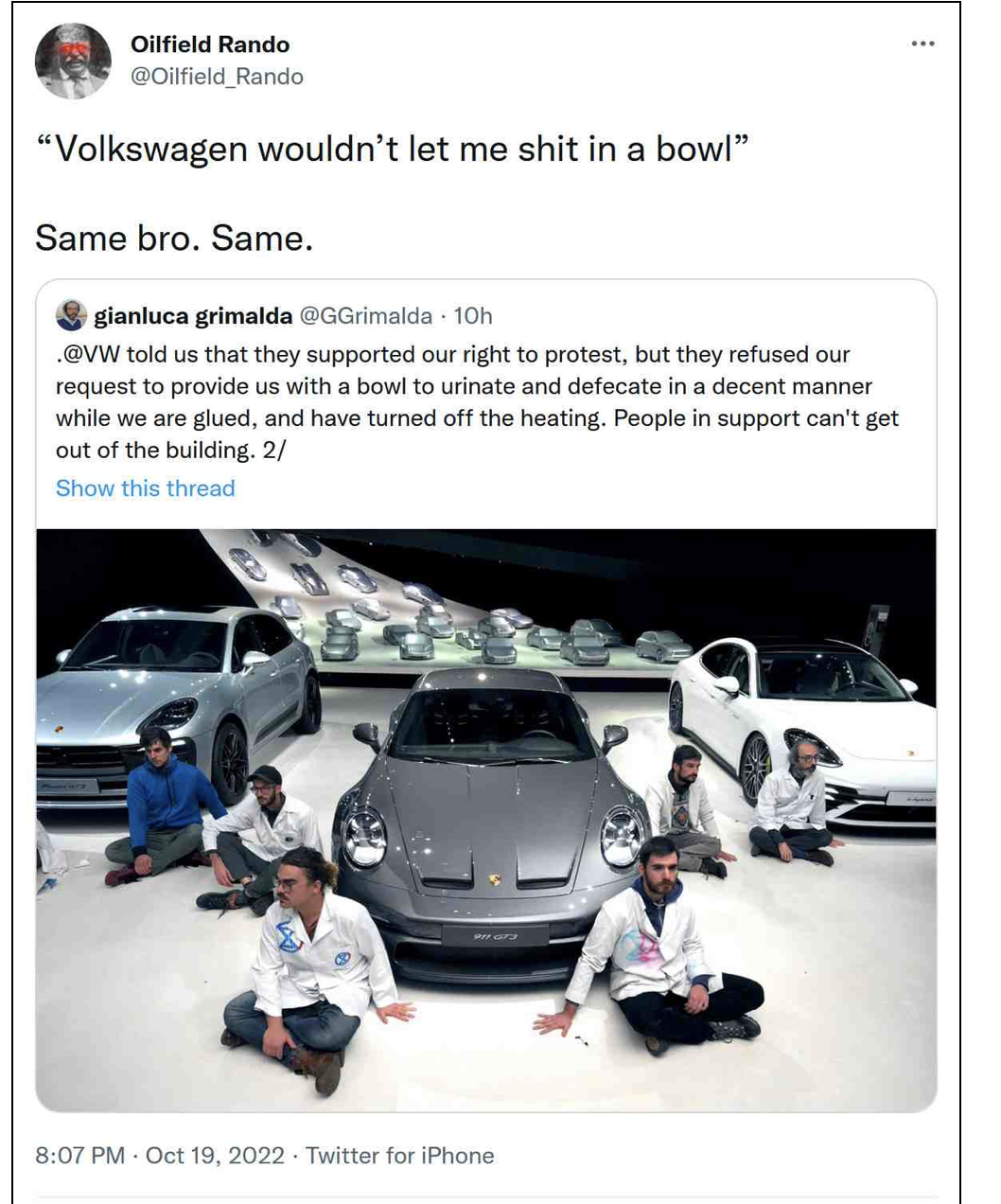This screenshot has height=1204, width=1001.
Task: Click the 911 GT3 plate in photo
Action: point(494,936)
